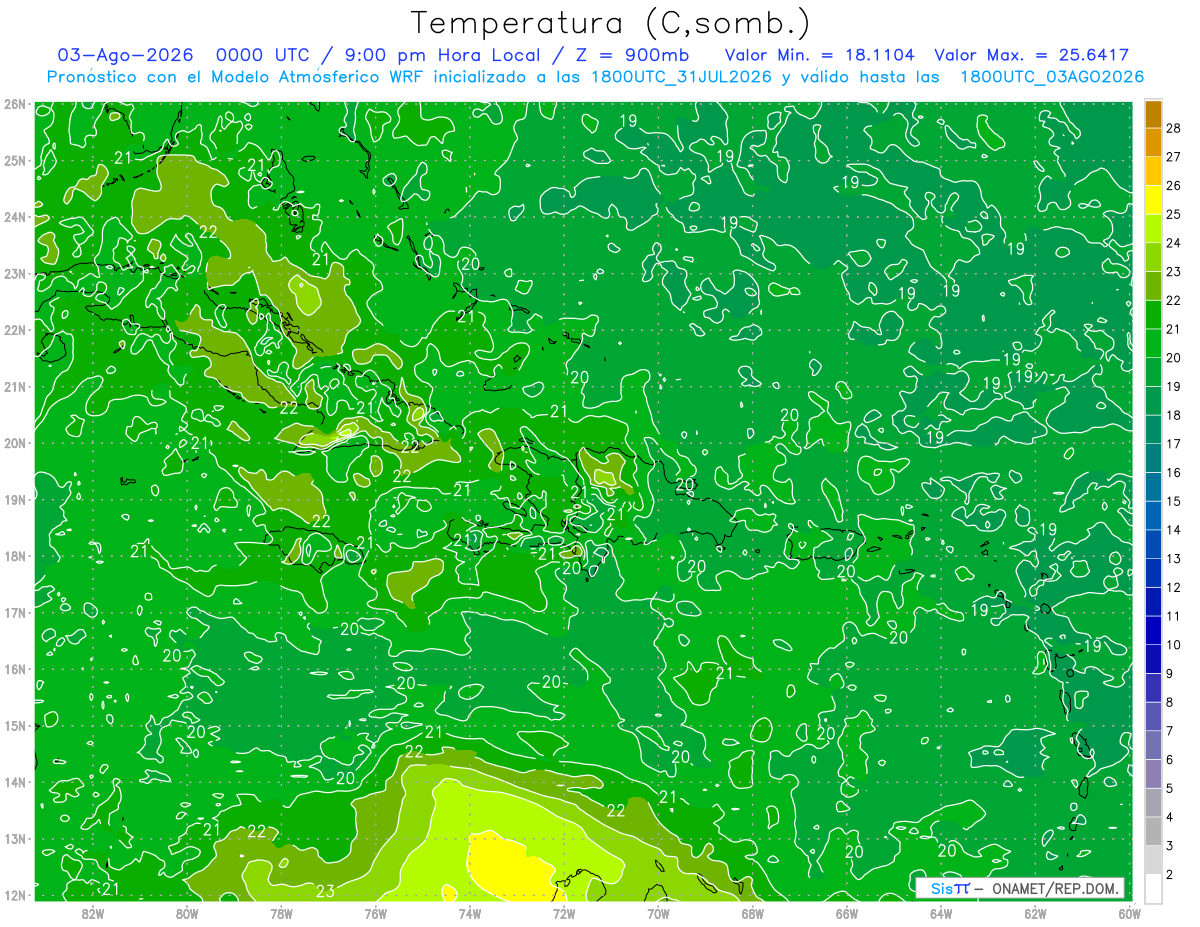This screenshot has height=927, width=1200.
Task: Click the '14N' latitude axis label
Action: tap(15, 782)
